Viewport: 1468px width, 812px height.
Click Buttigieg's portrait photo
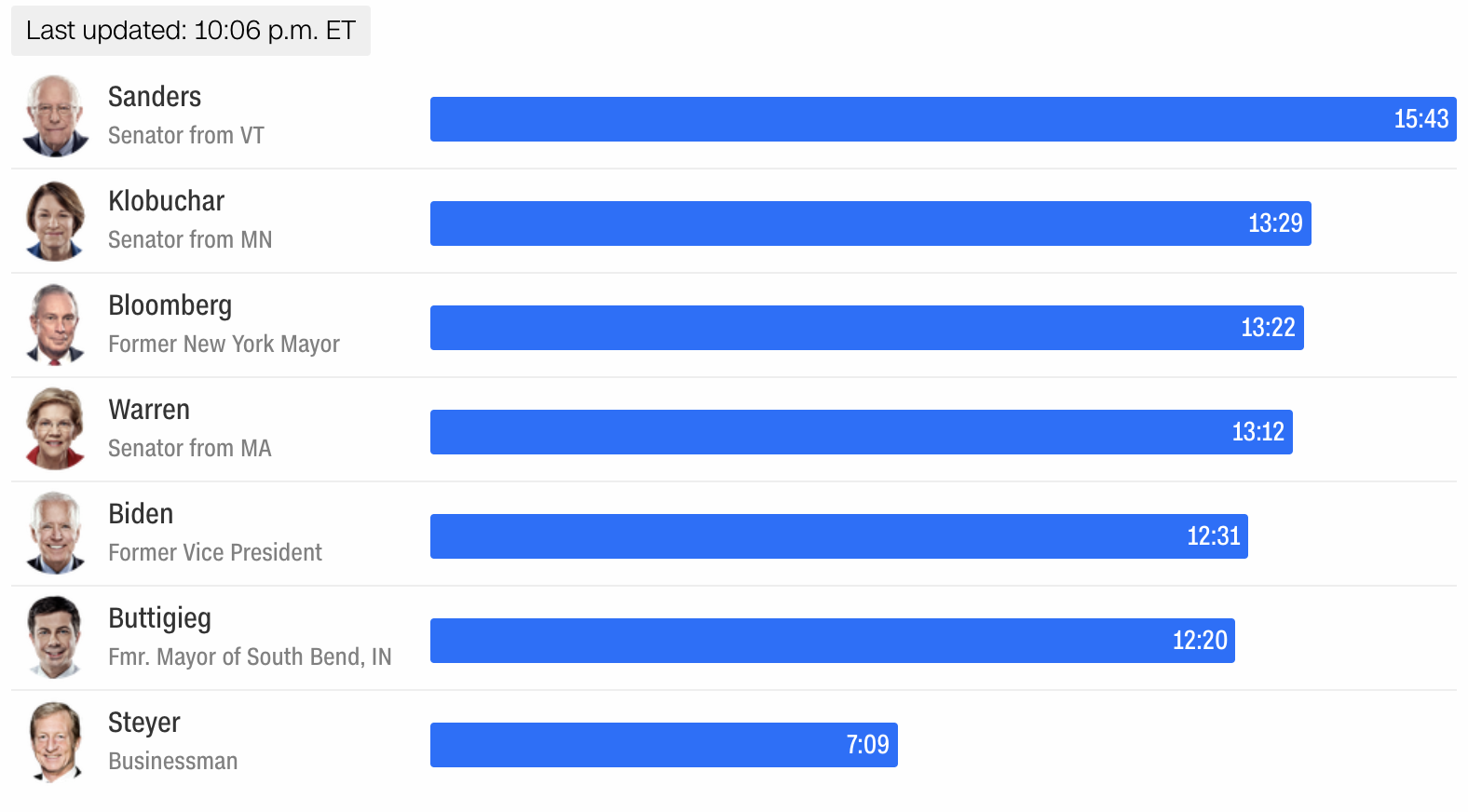pos(56,638)
